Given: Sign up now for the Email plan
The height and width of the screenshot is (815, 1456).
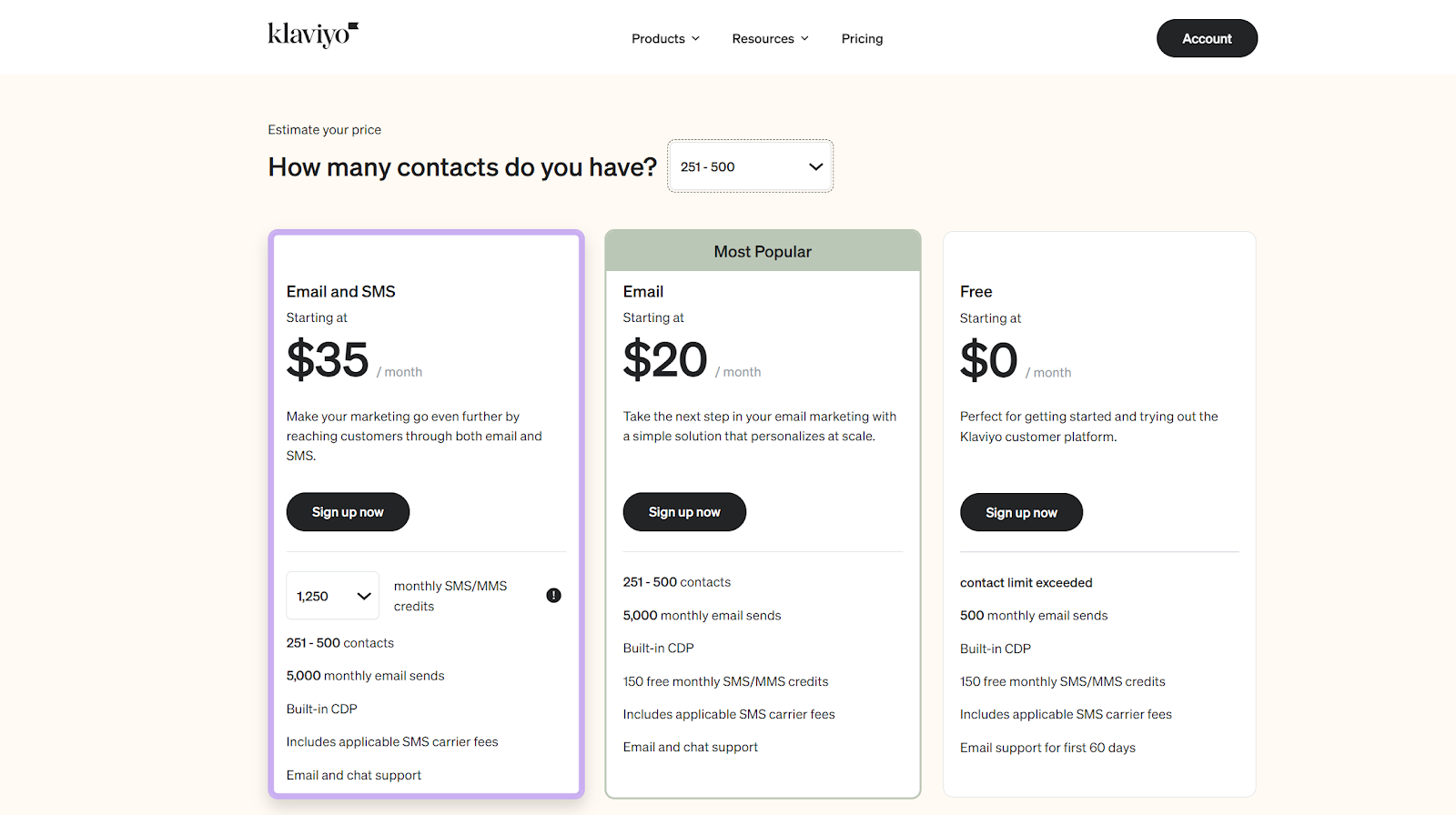Looking at the screenshot, I should (684, 512).
